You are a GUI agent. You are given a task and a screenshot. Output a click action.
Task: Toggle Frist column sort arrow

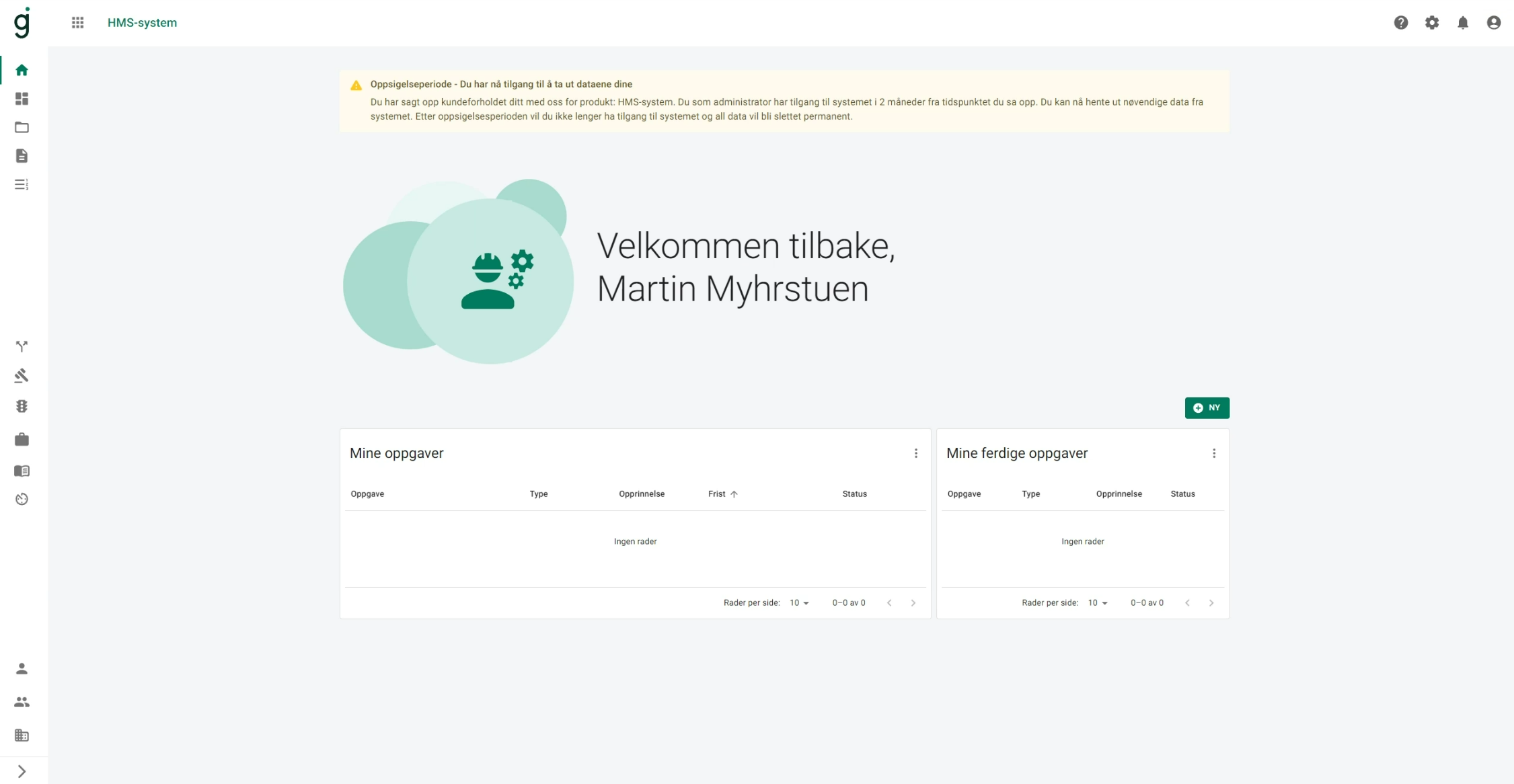pos(734,494)
